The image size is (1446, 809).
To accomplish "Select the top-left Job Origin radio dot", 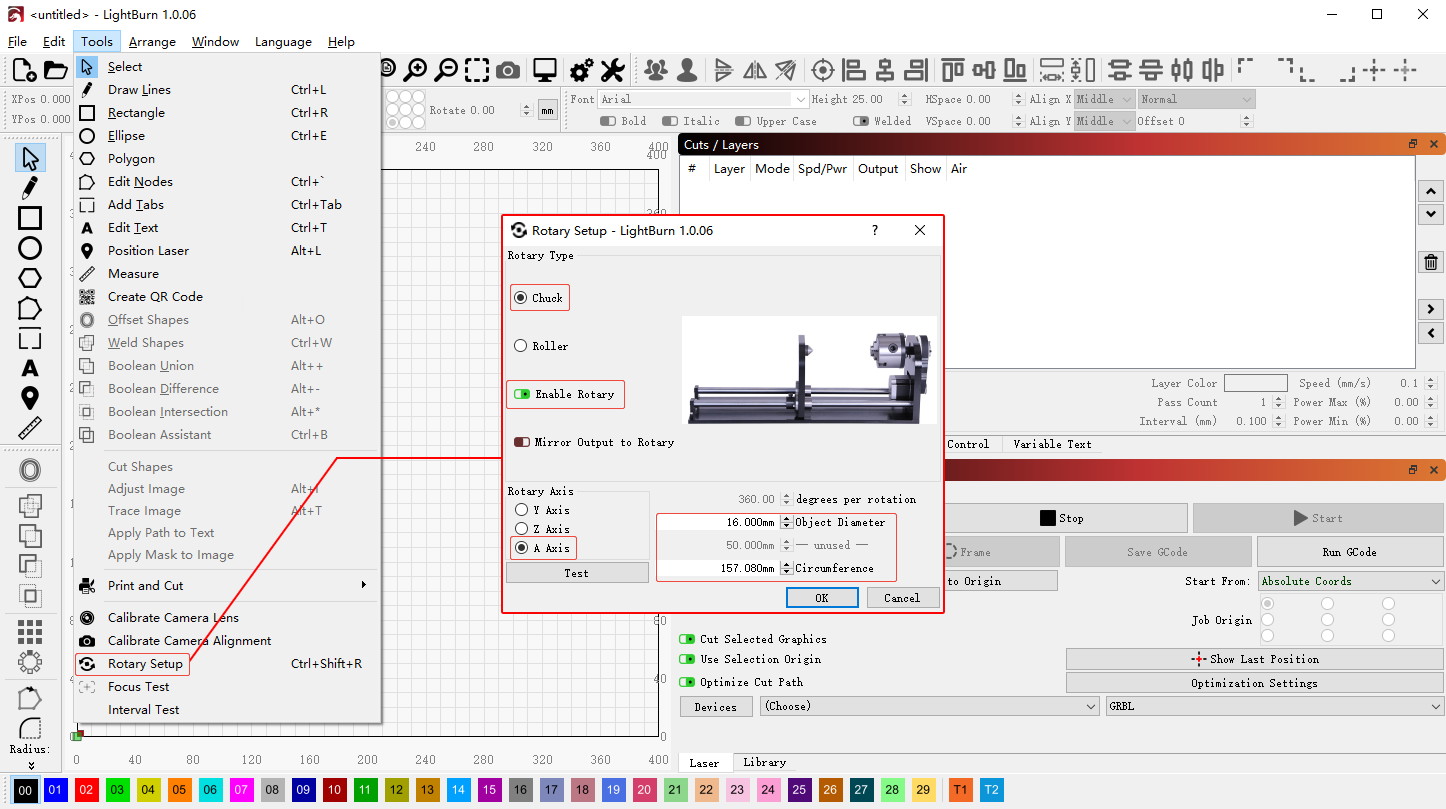I will 1268,604.
